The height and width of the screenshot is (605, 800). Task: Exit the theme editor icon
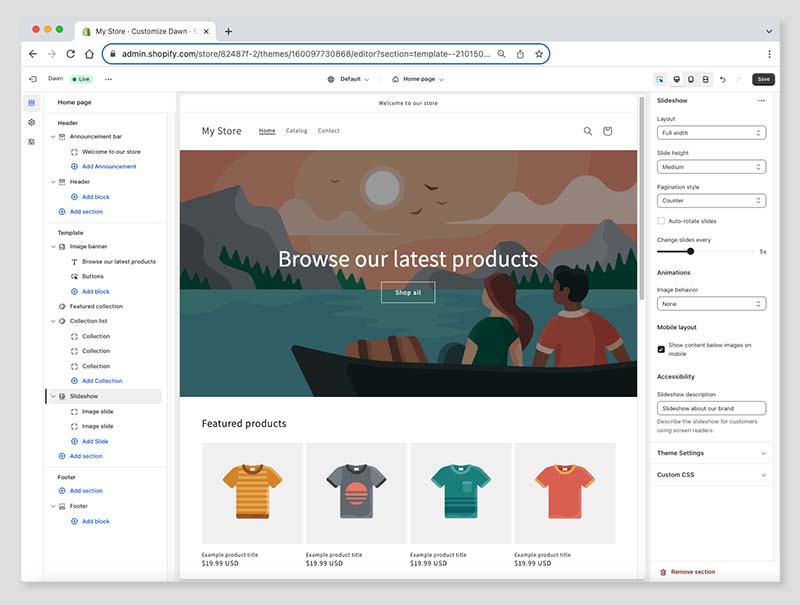[33, 79]
